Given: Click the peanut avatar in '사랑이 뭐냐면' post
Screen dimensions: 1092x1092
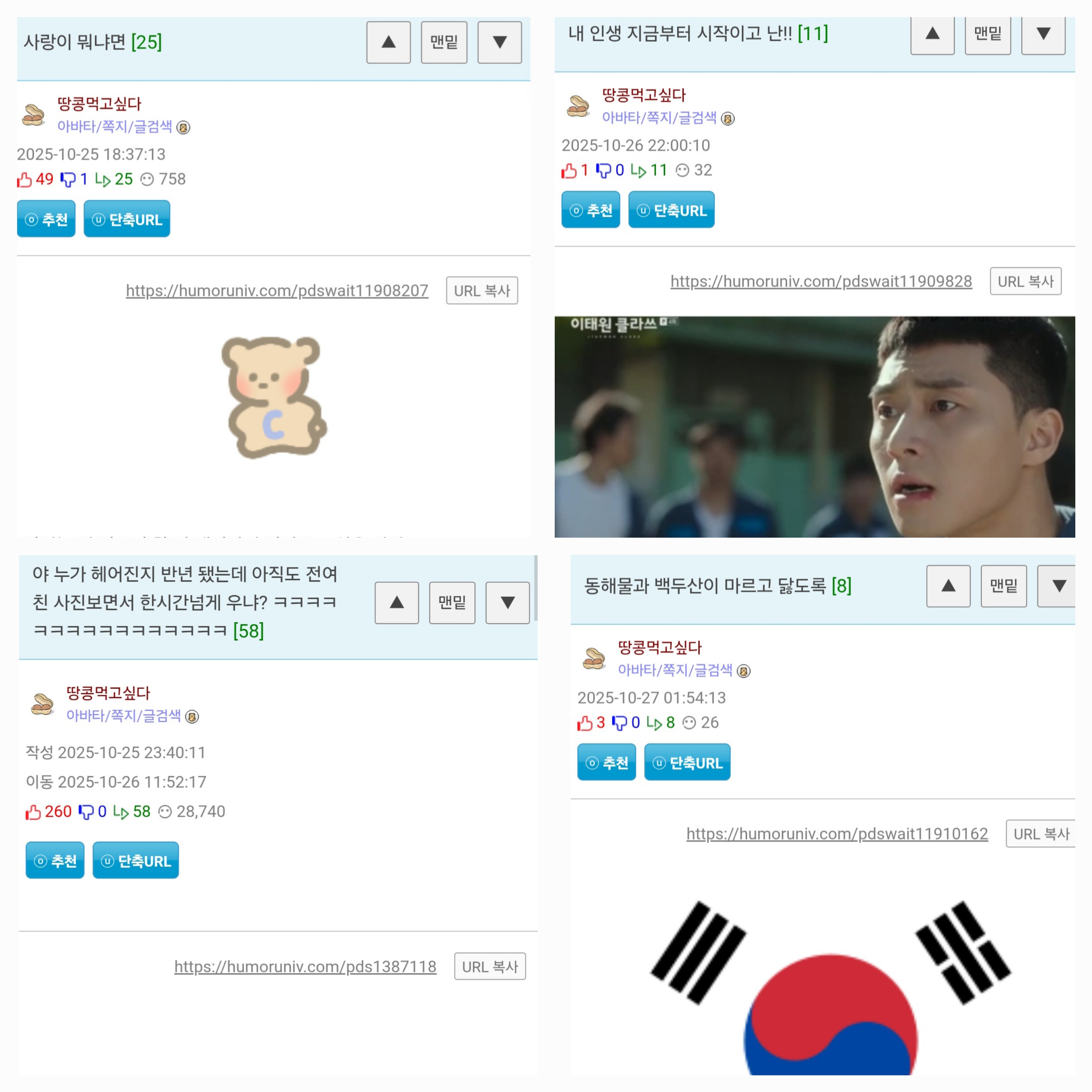Looking at the screenshot, I should pyautogui.click(x=34, y=115).
